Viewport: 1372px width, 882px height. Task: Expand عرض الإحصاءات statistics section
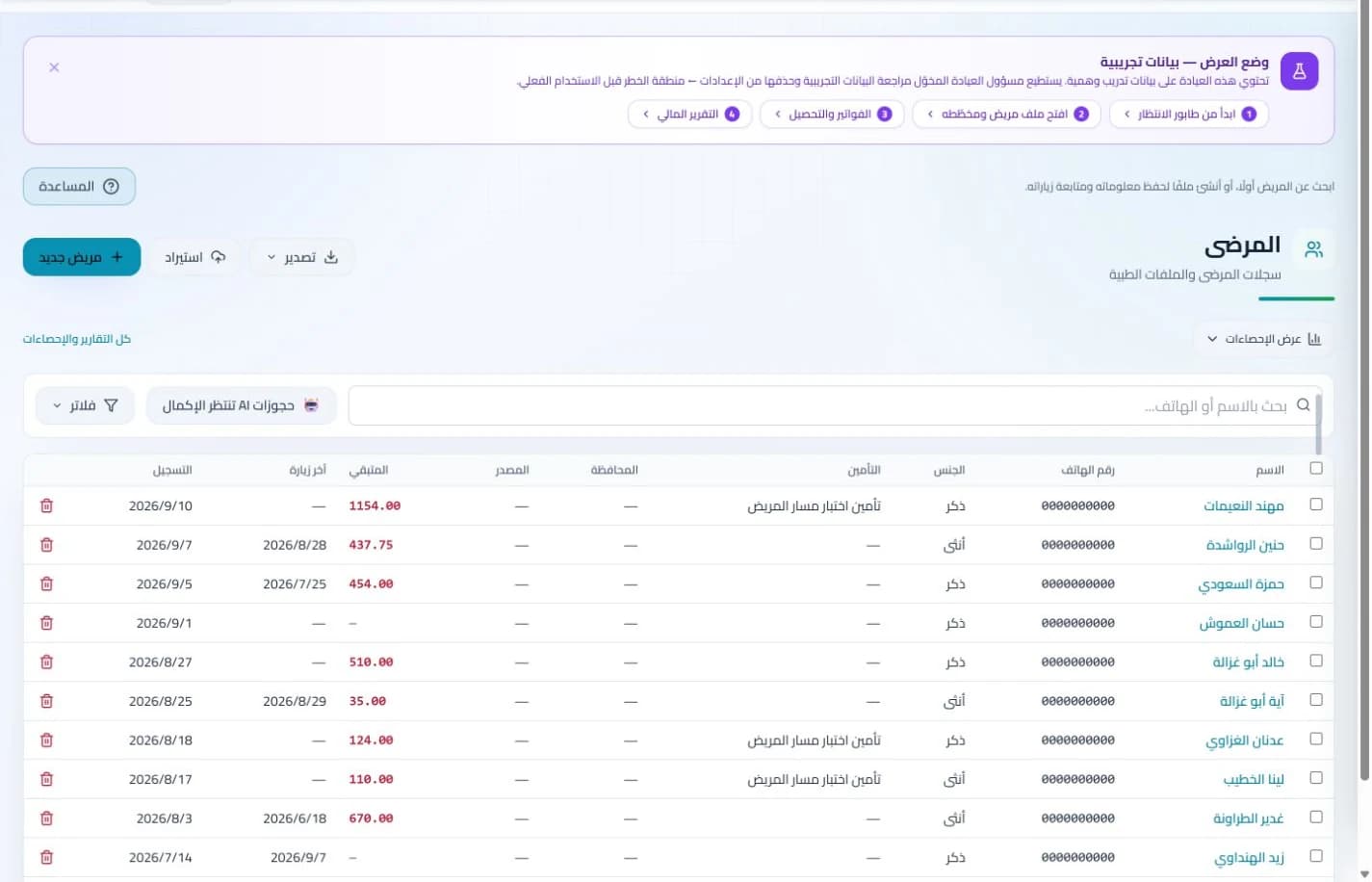point(1264,339)
